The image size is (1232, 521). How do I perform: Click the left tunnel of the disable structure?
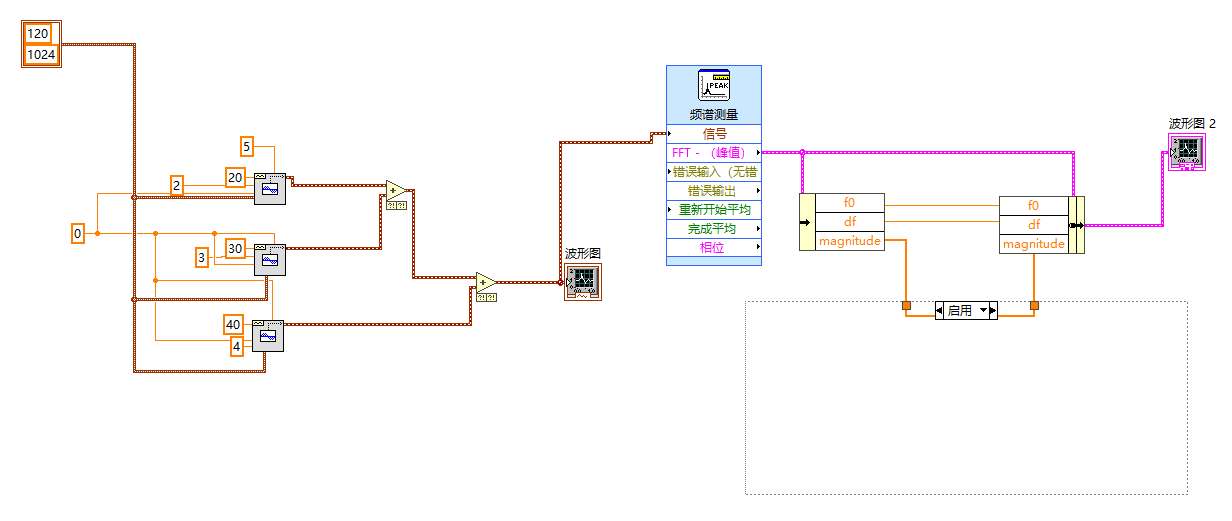point(906,306)
